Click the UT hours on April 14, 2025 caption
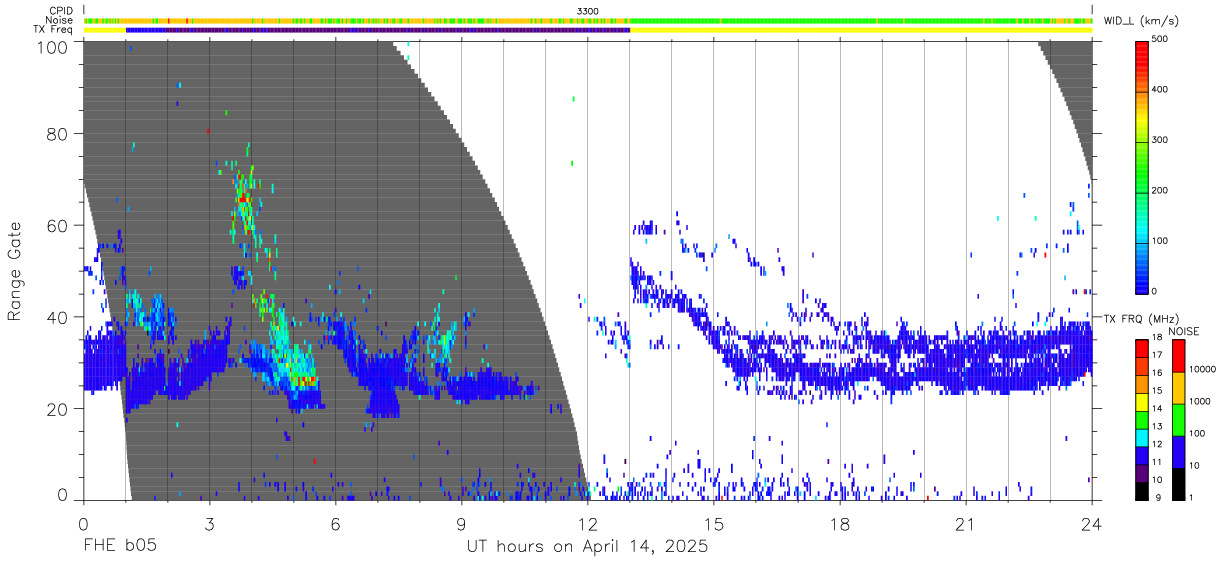Image resolution: width=1228 pixels, height=567 pixels. (587, 548)
